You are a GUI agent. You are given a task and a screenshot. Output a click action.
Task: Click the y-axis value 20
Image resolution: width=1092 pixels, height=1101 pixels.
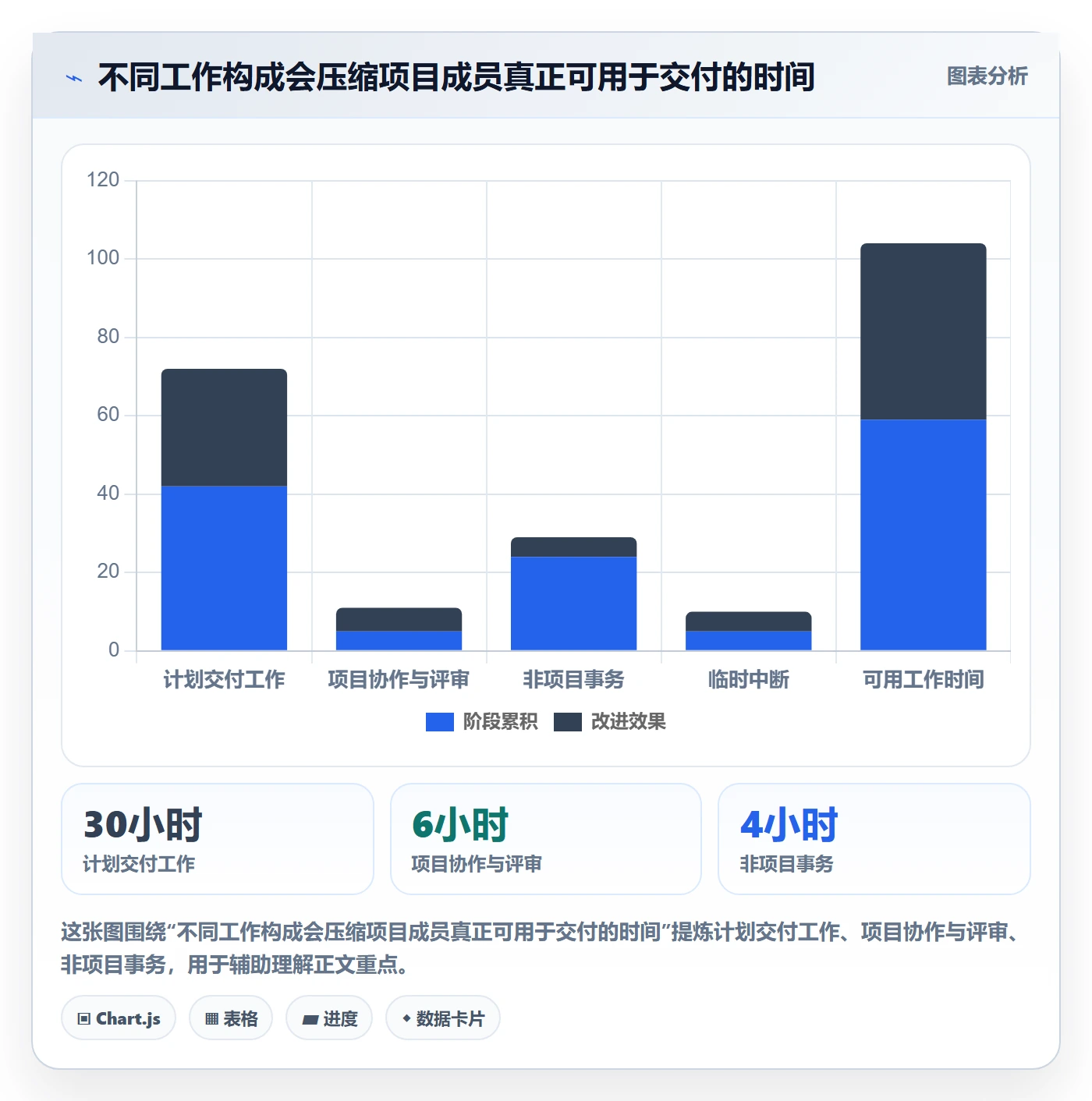coord(108,572)
